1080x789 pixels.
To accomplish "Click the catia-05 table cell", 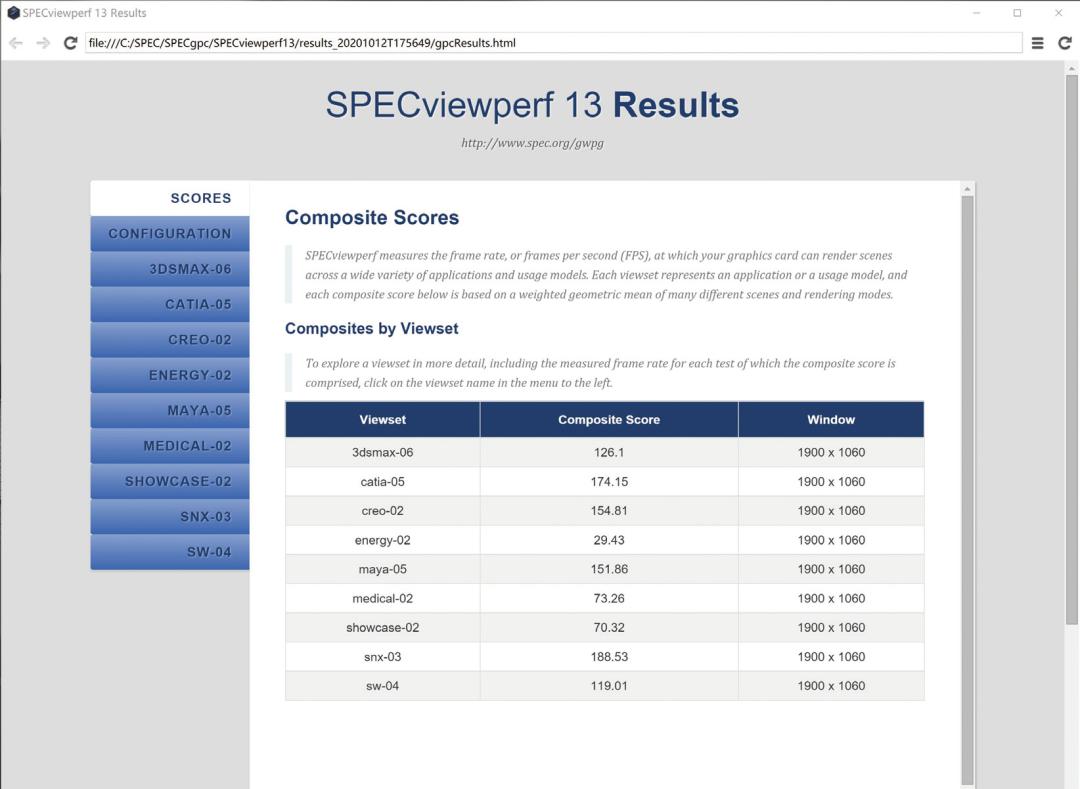I will pyautogui.click(x=382, y=482).
